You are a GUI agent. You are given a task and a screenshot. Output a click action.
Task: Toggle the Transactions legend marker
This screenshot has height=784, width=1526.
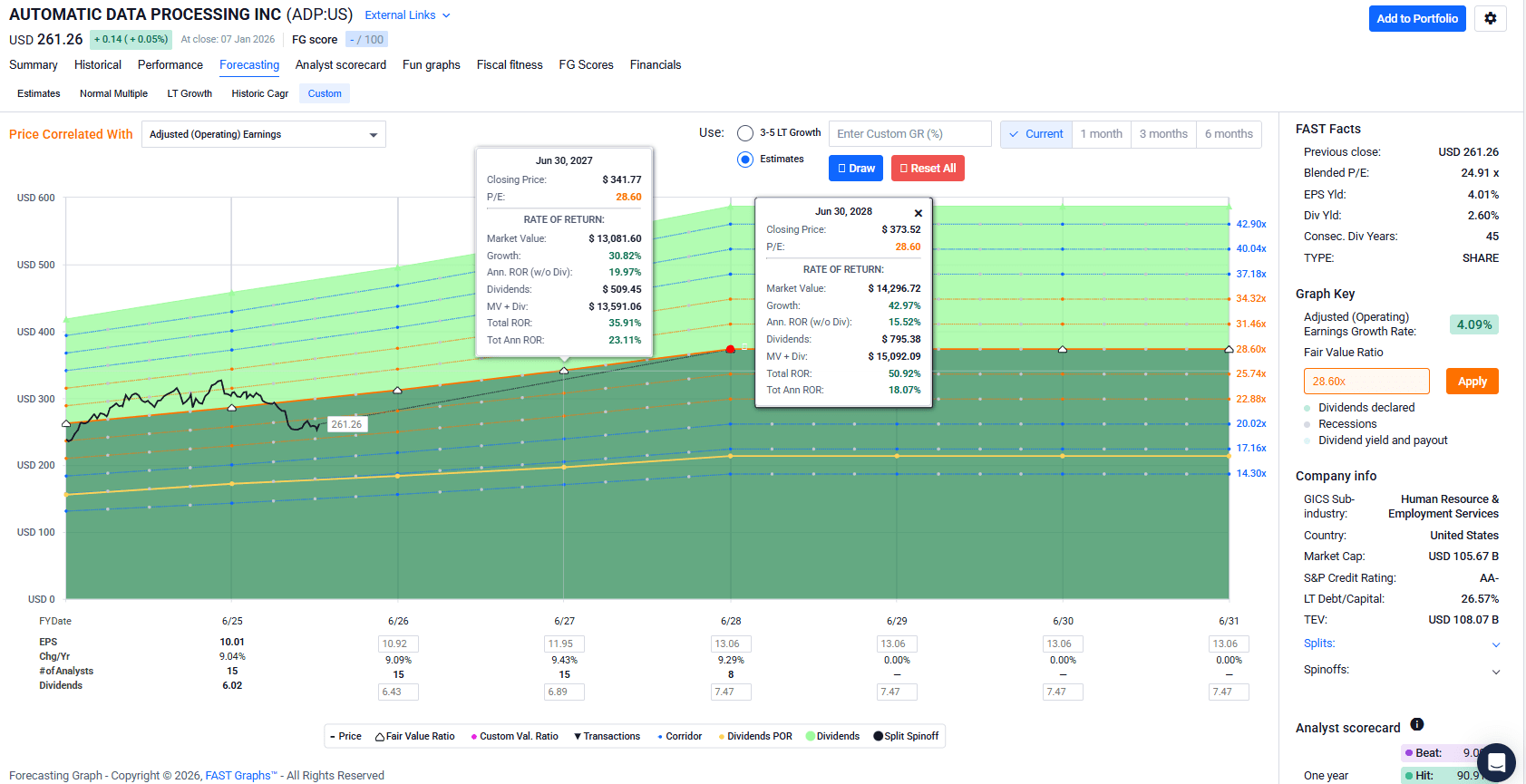(578, 737)
